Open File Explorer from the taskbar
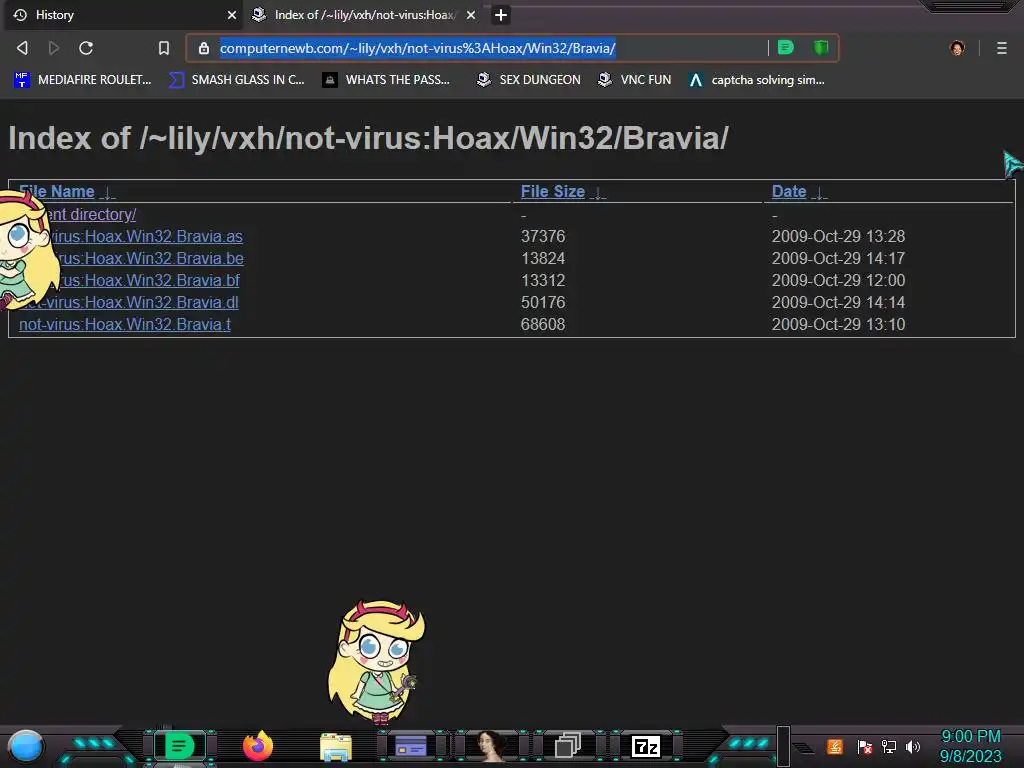 point(336,747)
